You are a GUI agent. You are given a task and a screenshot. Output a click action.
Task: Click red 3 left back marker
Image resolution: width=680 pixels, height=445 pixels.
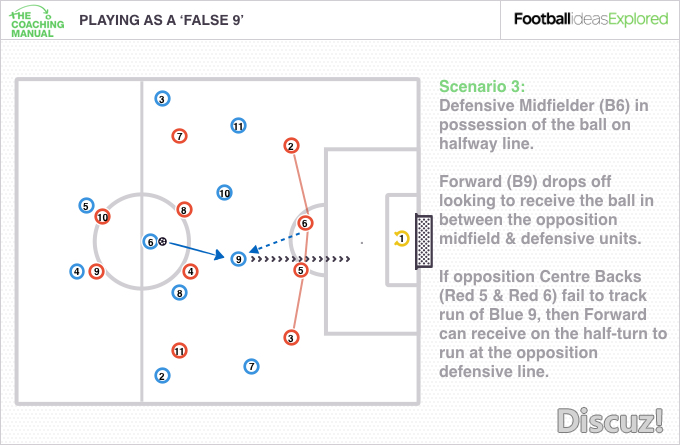click(x=291, y=338)
